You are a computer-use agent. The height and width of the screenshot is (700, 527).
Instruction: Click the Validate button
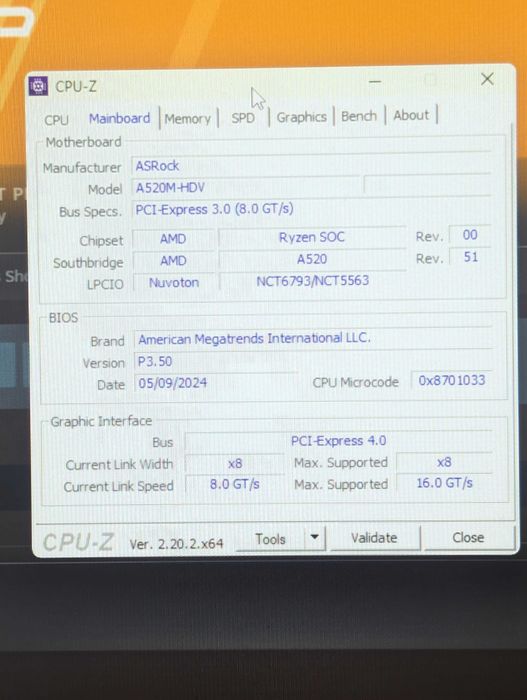click(374, 538)
